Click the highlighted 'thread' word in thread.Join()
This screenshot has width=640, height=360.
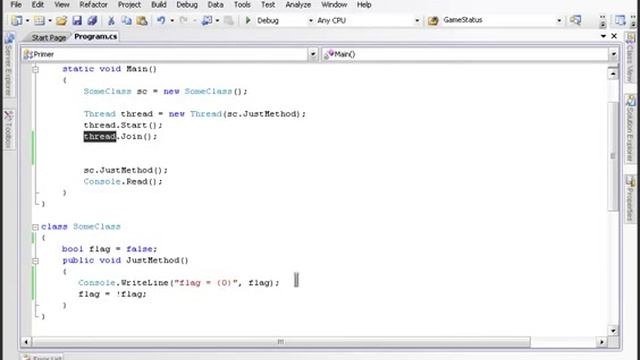(100, 137)
